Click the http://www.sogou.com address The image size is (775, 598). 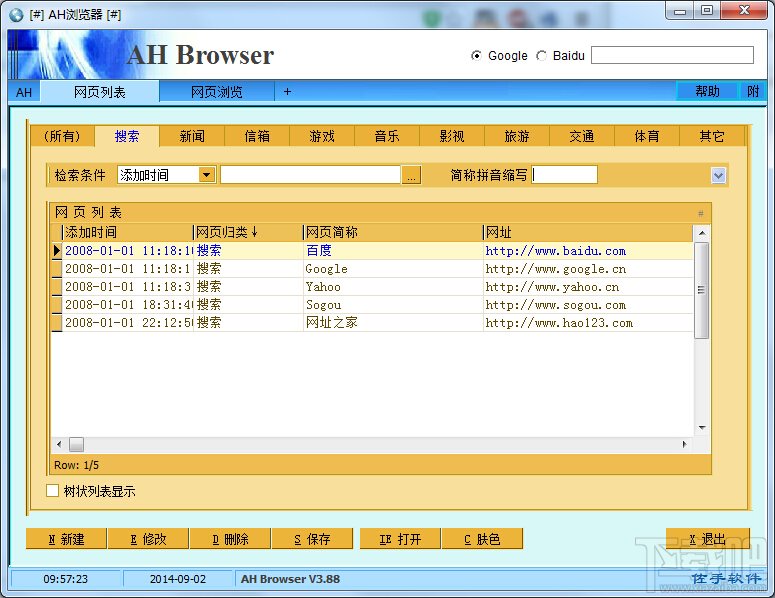tap(556, 305)
